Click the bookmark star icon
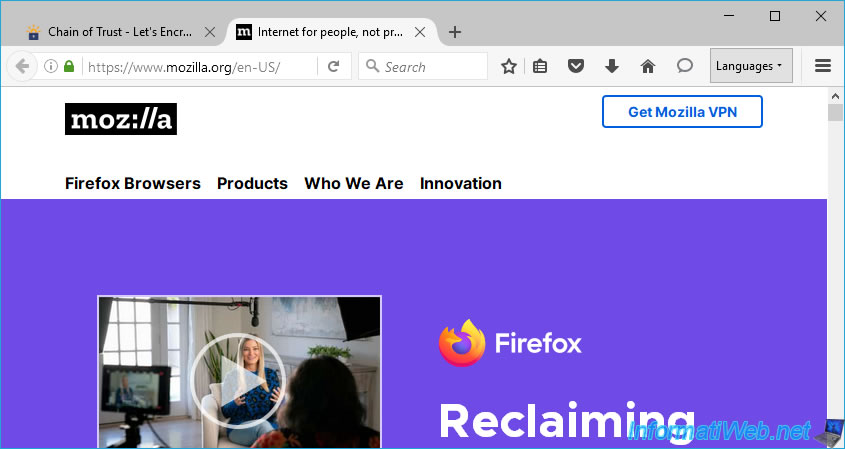845x449 pixels. pyautogui.click(x=508, y=66)
